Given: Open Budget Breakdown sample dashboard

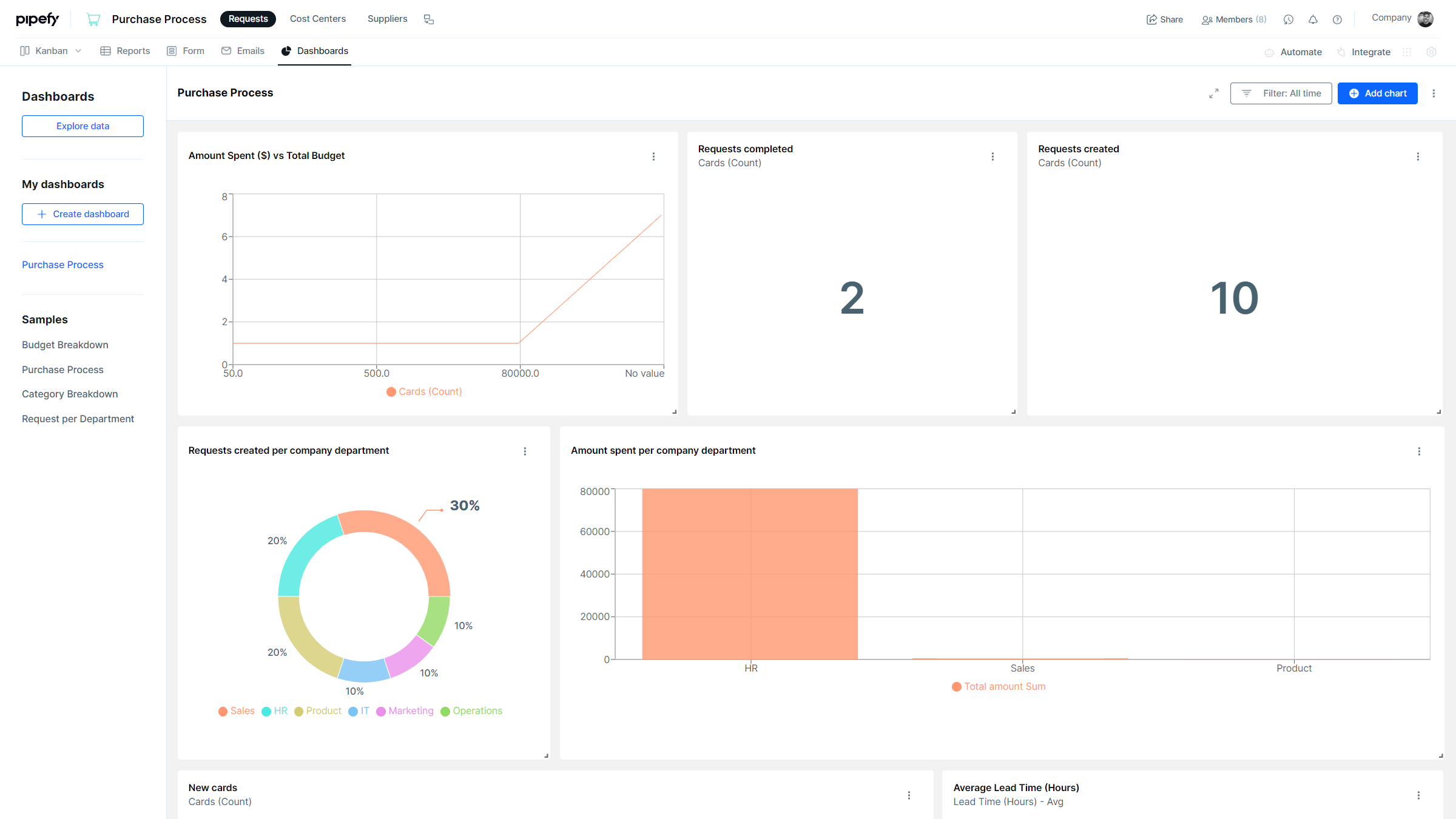Looking at the screenshot, I should [x=65, y=345].
